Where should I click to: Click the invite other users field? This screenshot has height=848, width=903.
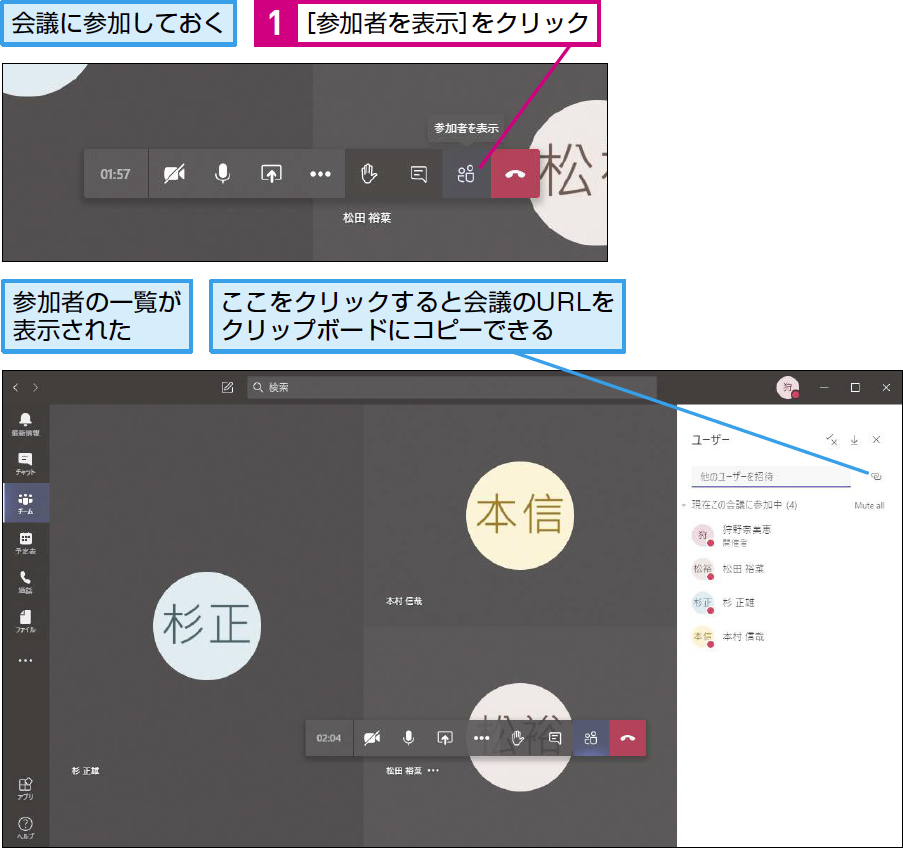pos(771,476)
